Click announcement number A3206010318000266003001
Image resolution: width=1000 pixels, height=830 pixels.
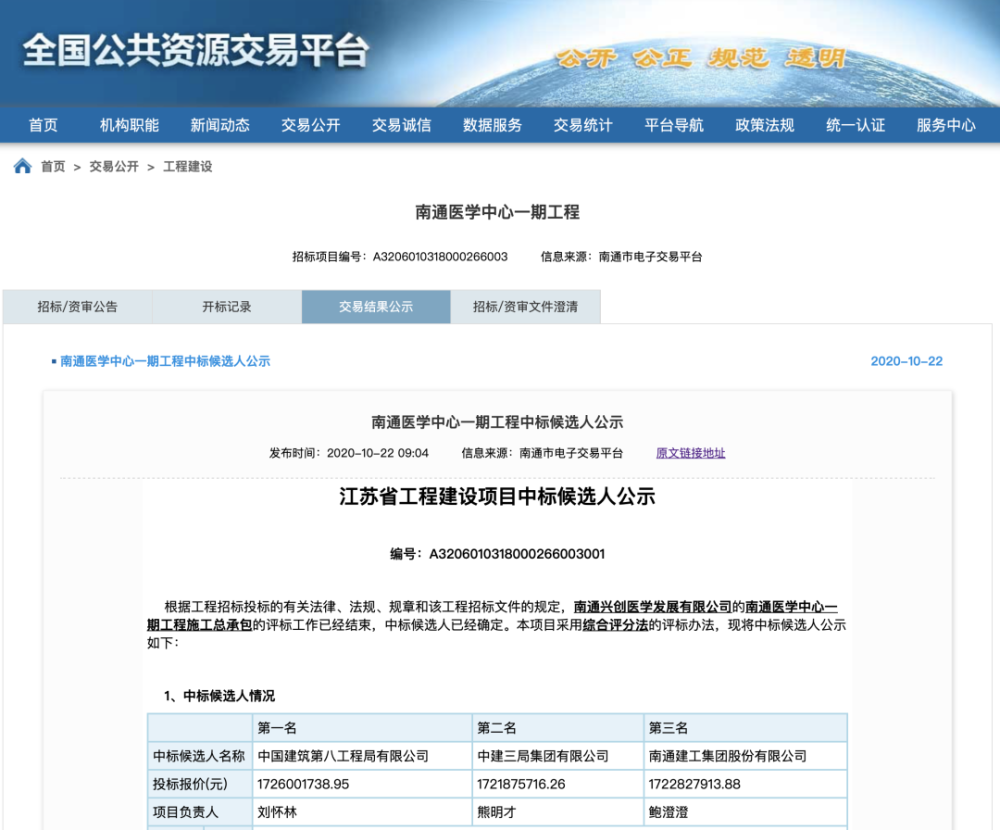click(x=517, y=554)
